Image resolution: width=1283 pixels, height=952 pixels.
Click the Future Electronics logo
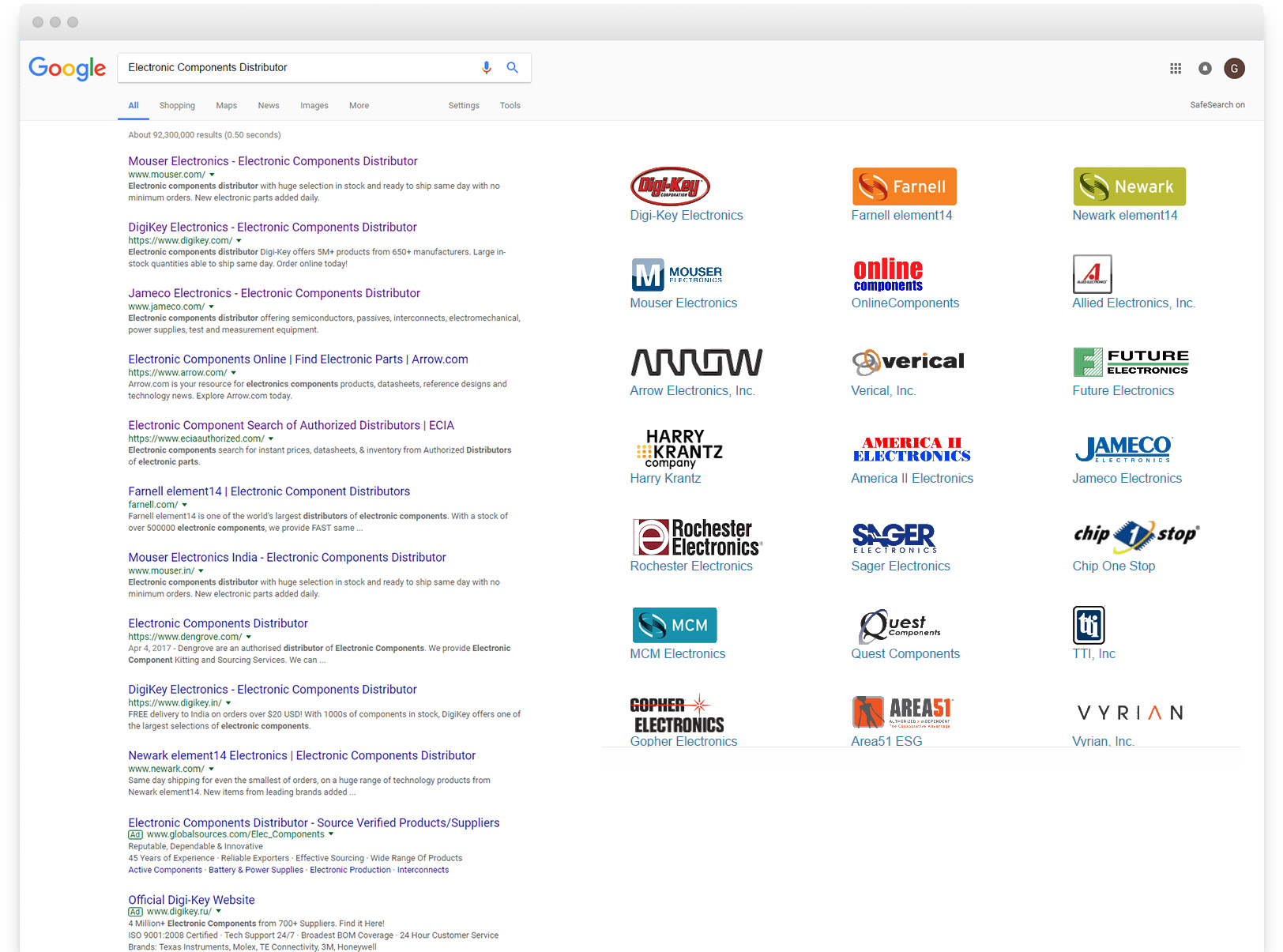1131,362
